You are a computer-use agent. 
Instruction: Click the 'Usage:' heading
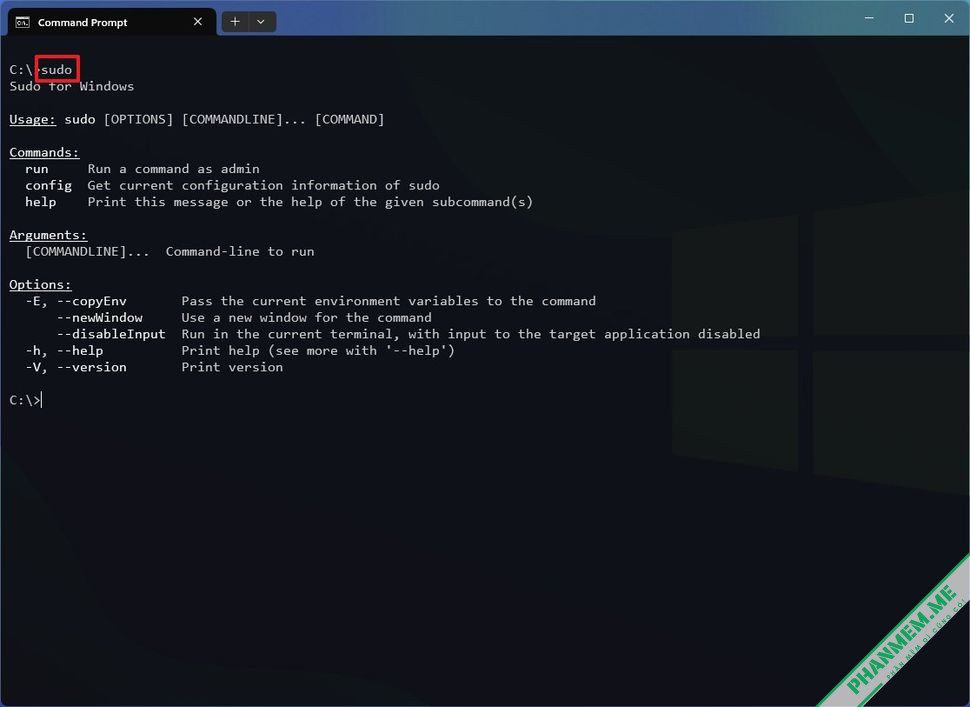pos(32,119)
